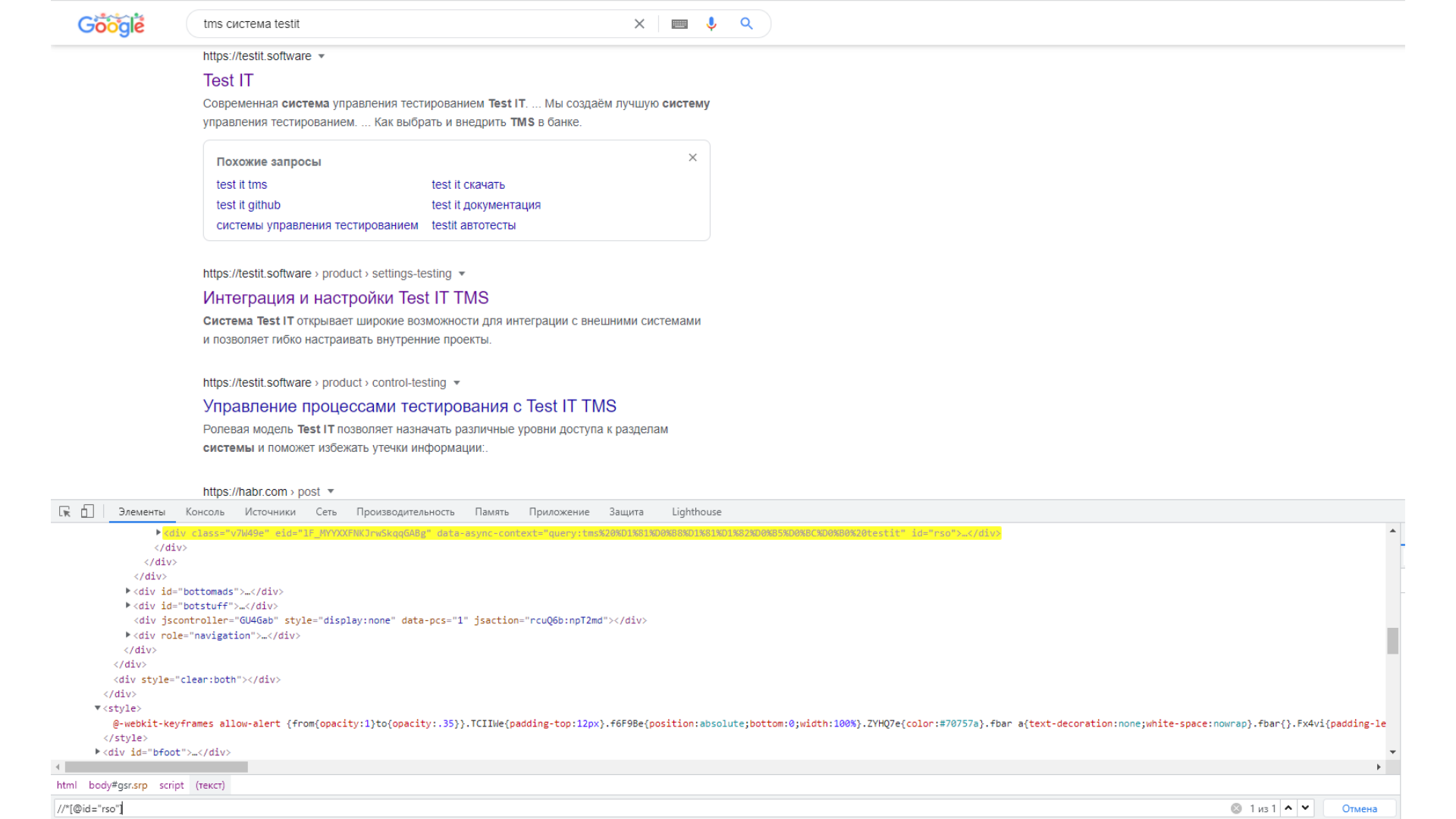Select 'html' in the DevTools breadcrumb
This screenshot has width=1456, height=819.
click(67, 786)
